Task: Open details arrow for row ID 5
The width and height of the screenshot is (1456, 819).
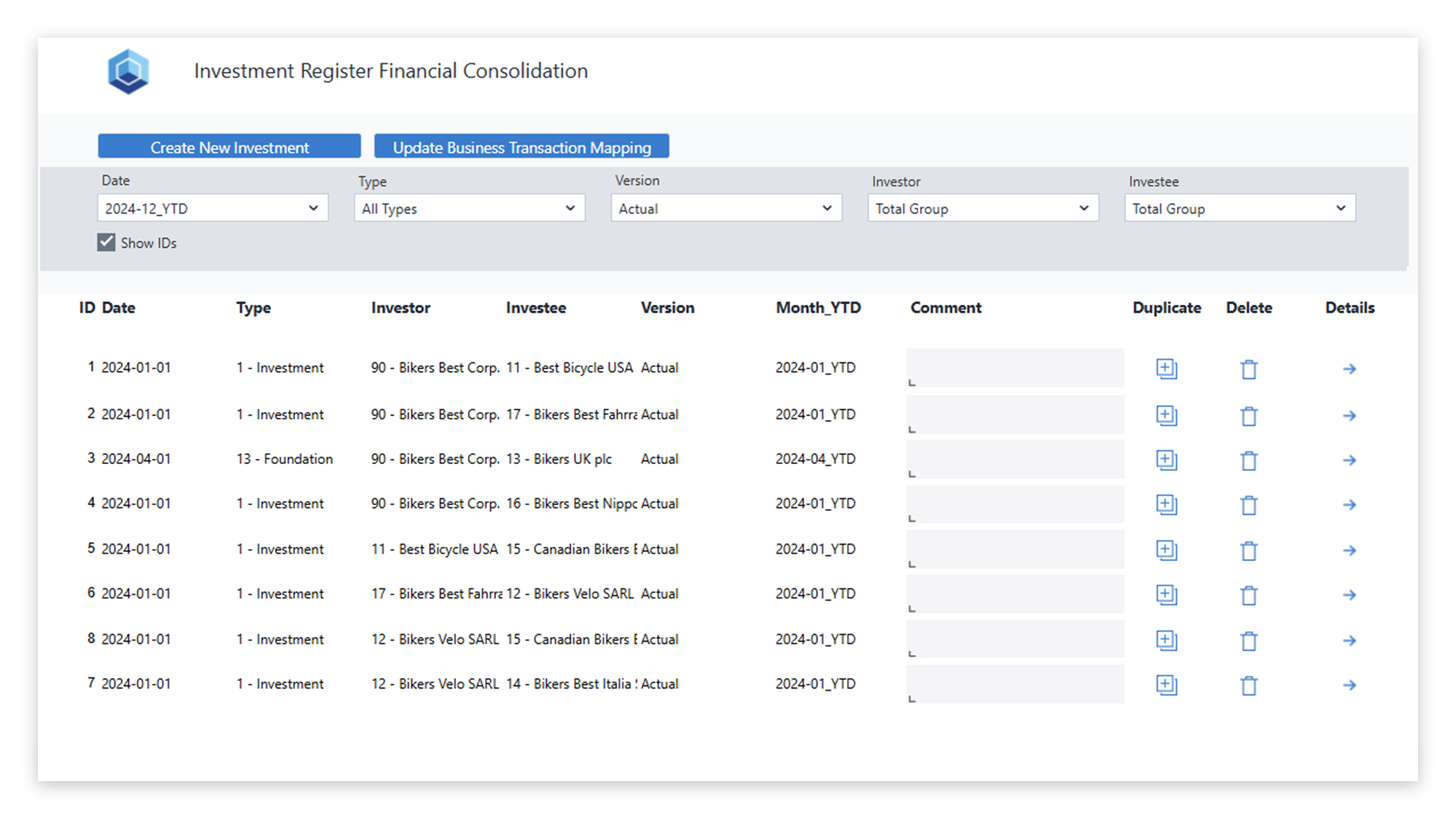Action: pos(1350,551)
